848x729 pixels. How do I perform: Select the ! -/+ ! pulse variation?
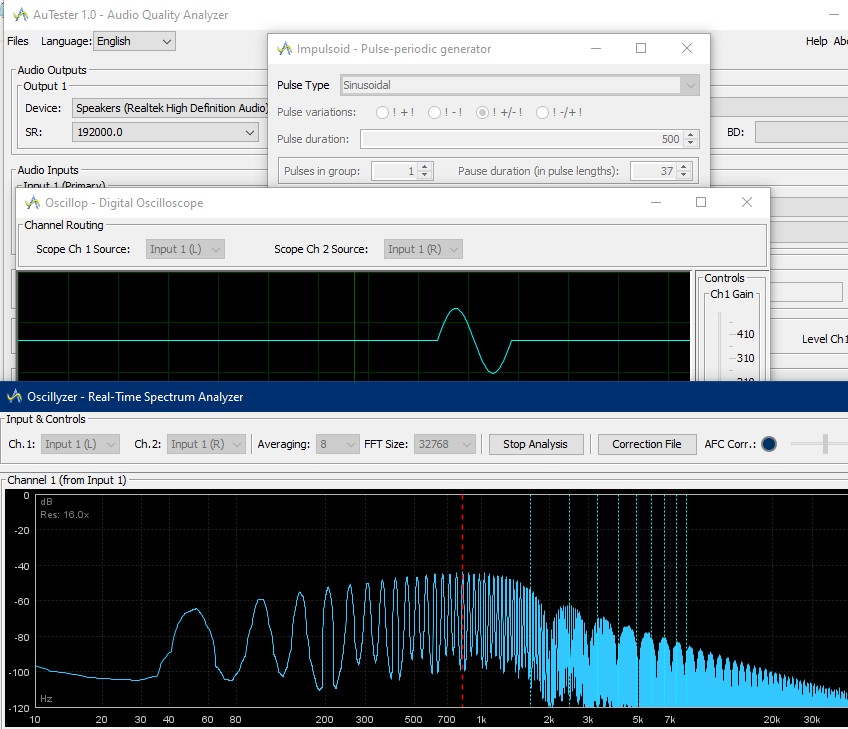click(542, 112)
